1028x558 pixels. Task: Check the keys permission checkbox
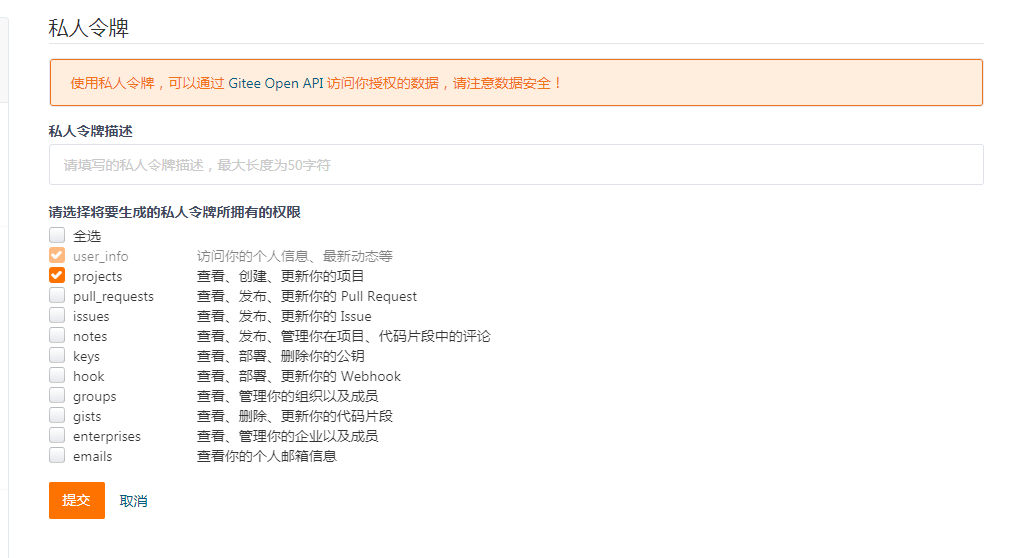tap(57, 355)
